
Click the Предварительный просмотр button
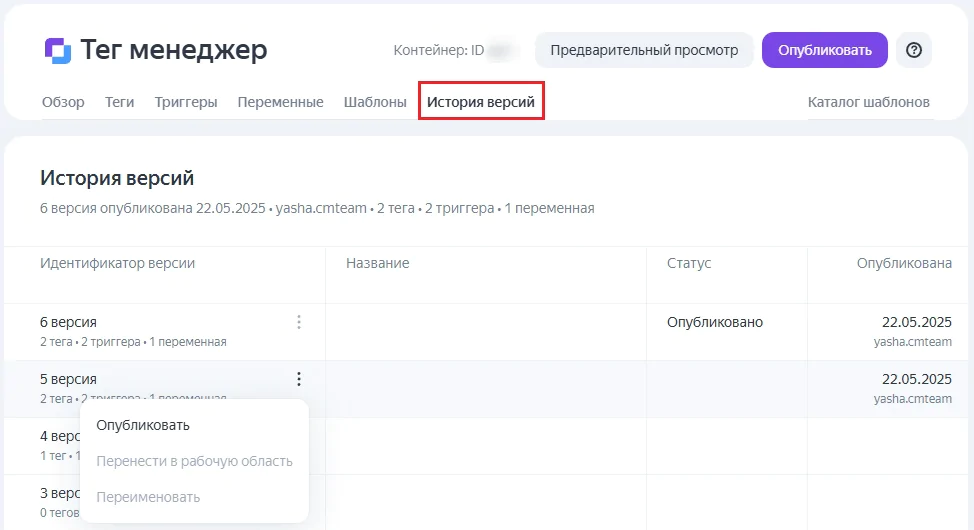644,50
